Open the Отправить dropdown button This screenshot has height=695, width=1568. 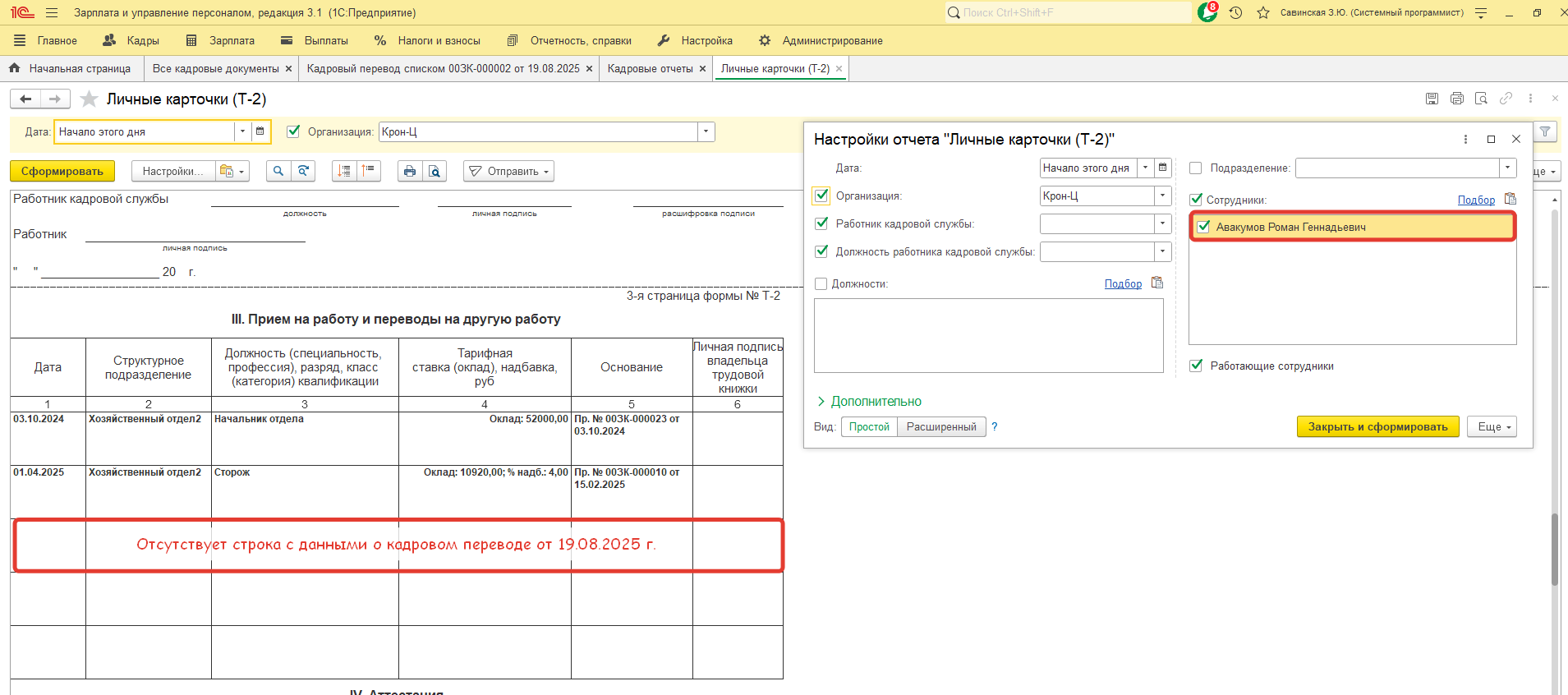508,171
